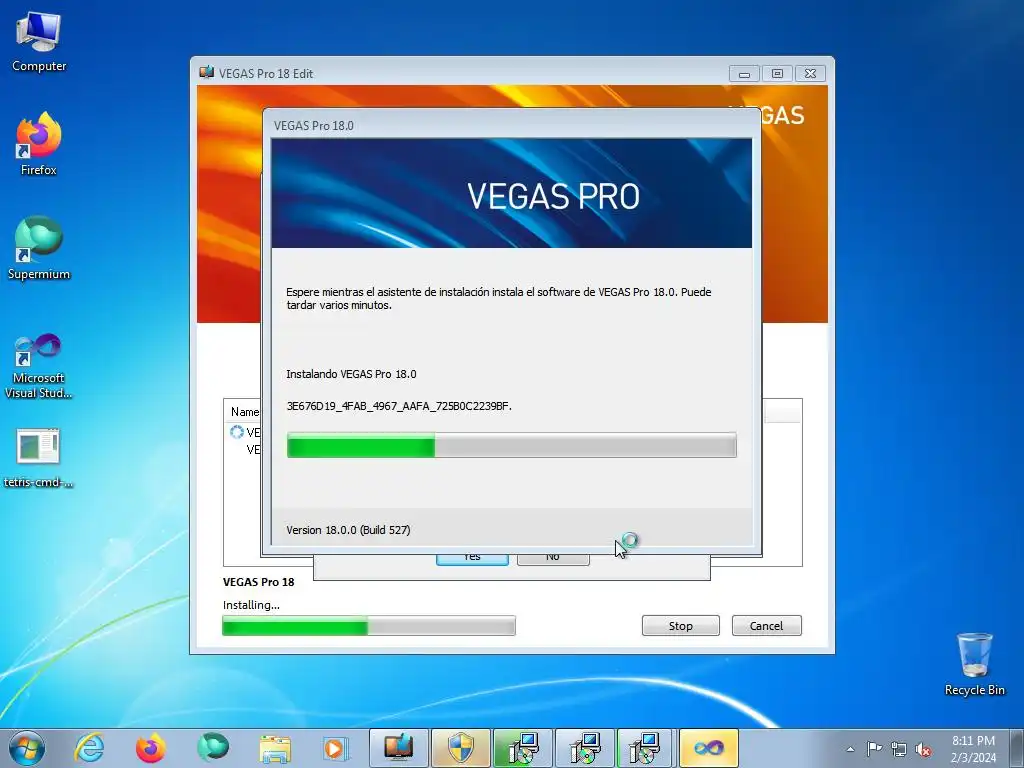
Task: Switch to Visual Studio taskbar item
Action: pos(709,748)
